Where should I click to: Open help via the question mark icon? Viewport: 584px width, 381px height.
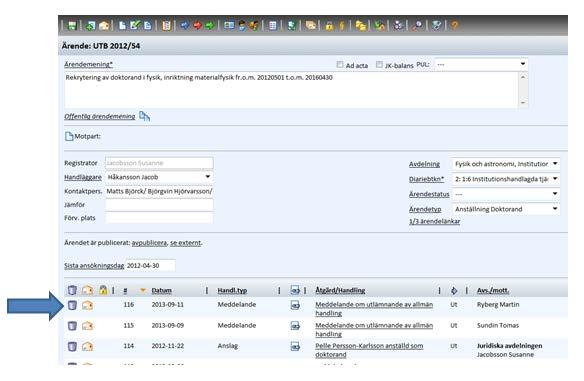click(454, 25)
